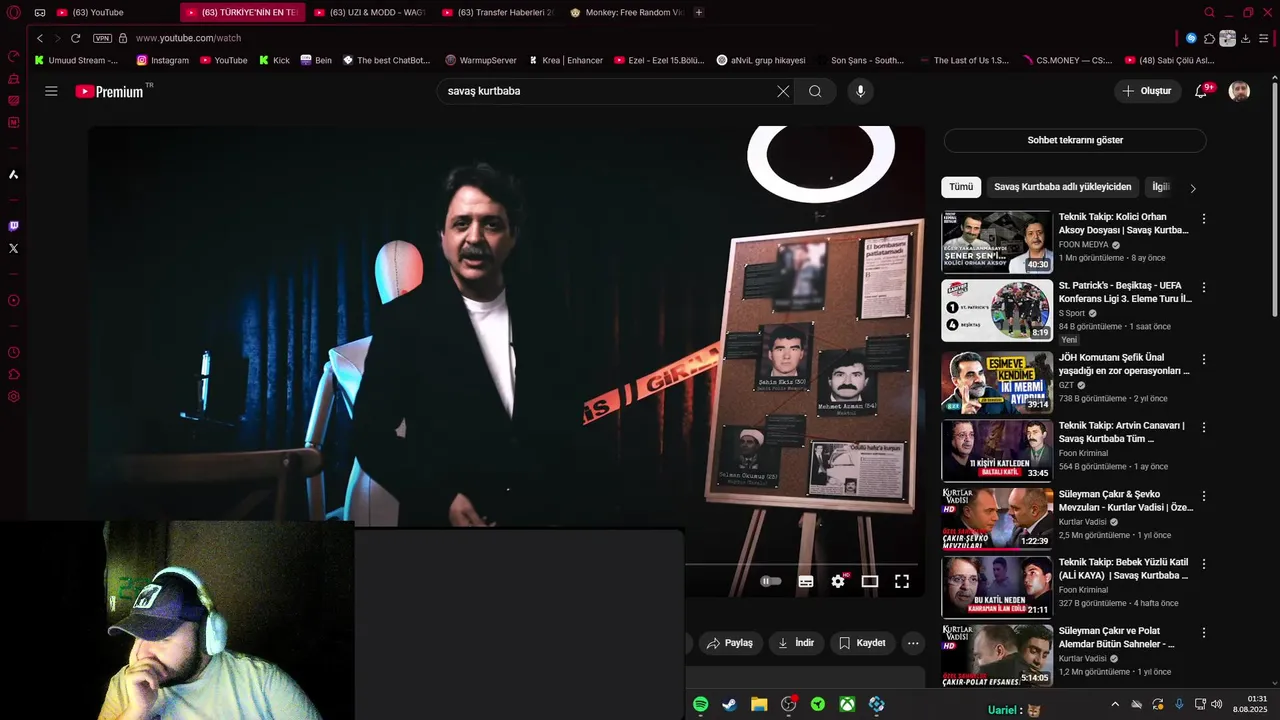The image size is (1280, 720).
Task: Click the İndir download button
Action: pos(796,643)
